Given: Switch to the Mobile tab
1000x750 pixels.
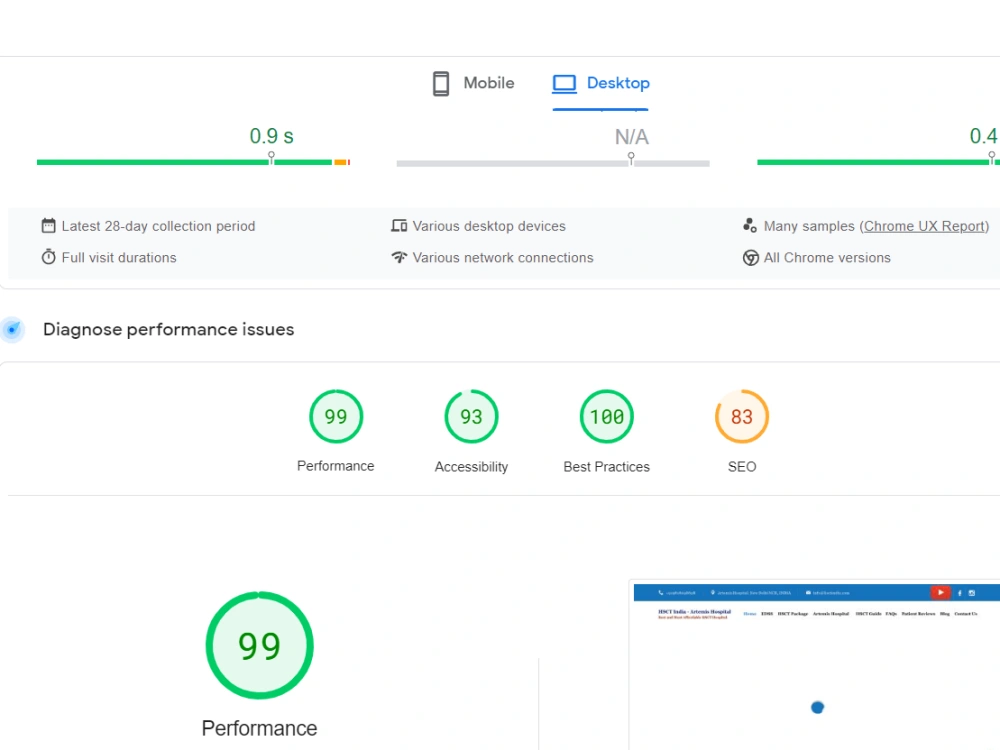Looking at the screenshot, I should 473,84.
